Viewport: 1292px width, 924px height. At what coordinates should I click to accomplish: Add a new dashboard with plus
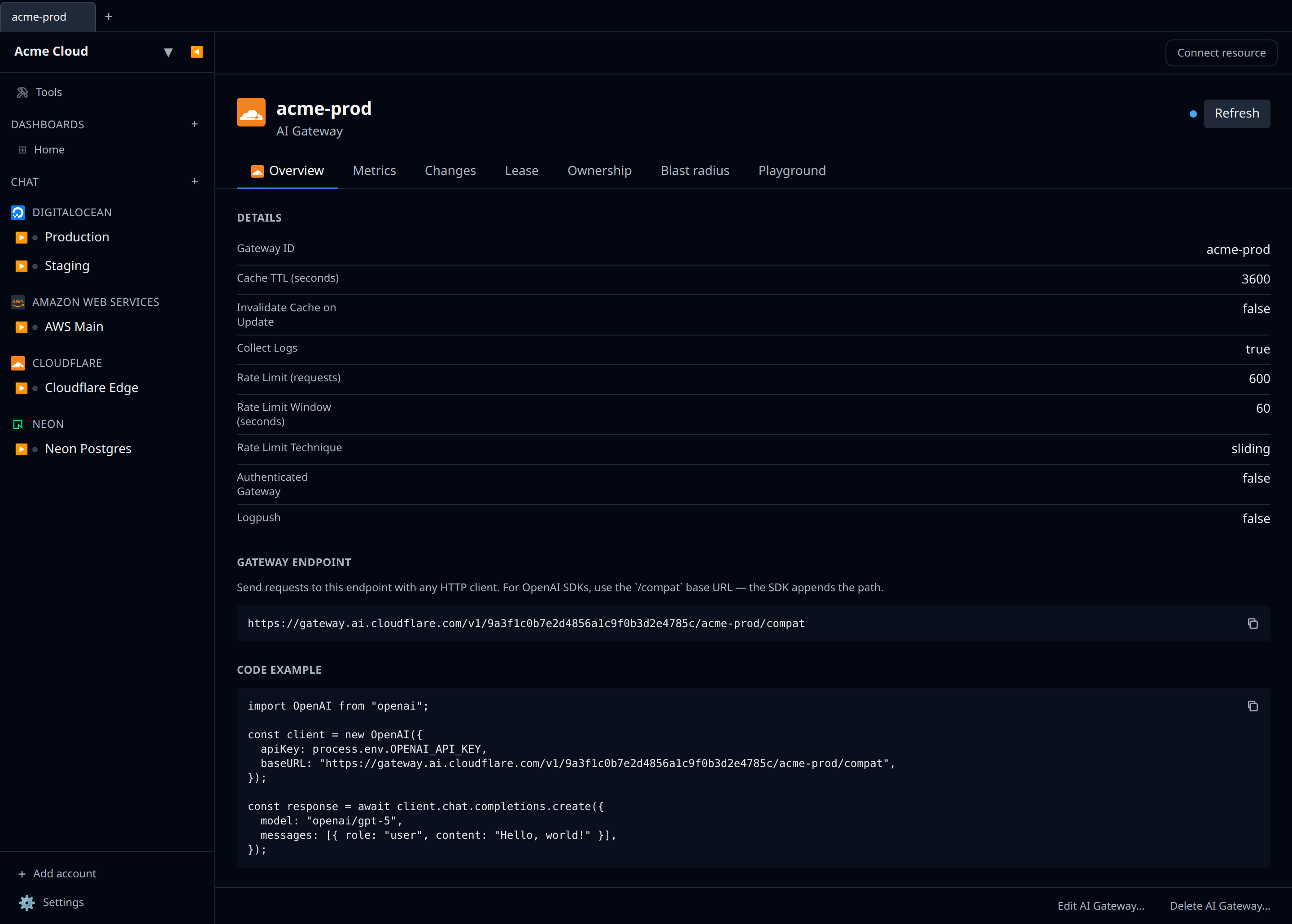click(x=195, y=124)
